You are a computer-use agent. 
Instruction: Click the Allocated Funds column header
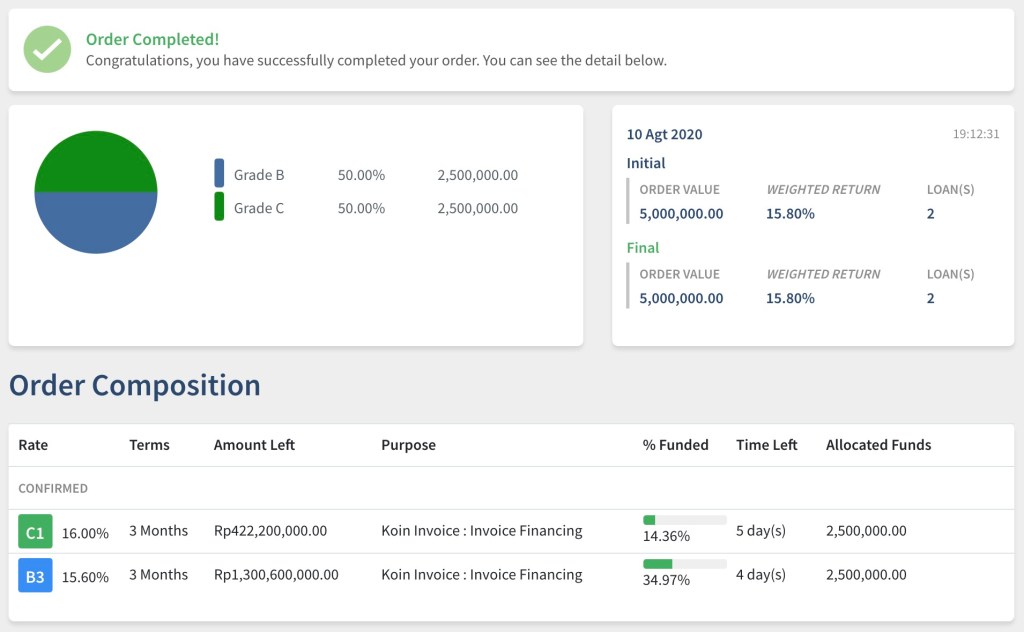click(x=878, y=445)
